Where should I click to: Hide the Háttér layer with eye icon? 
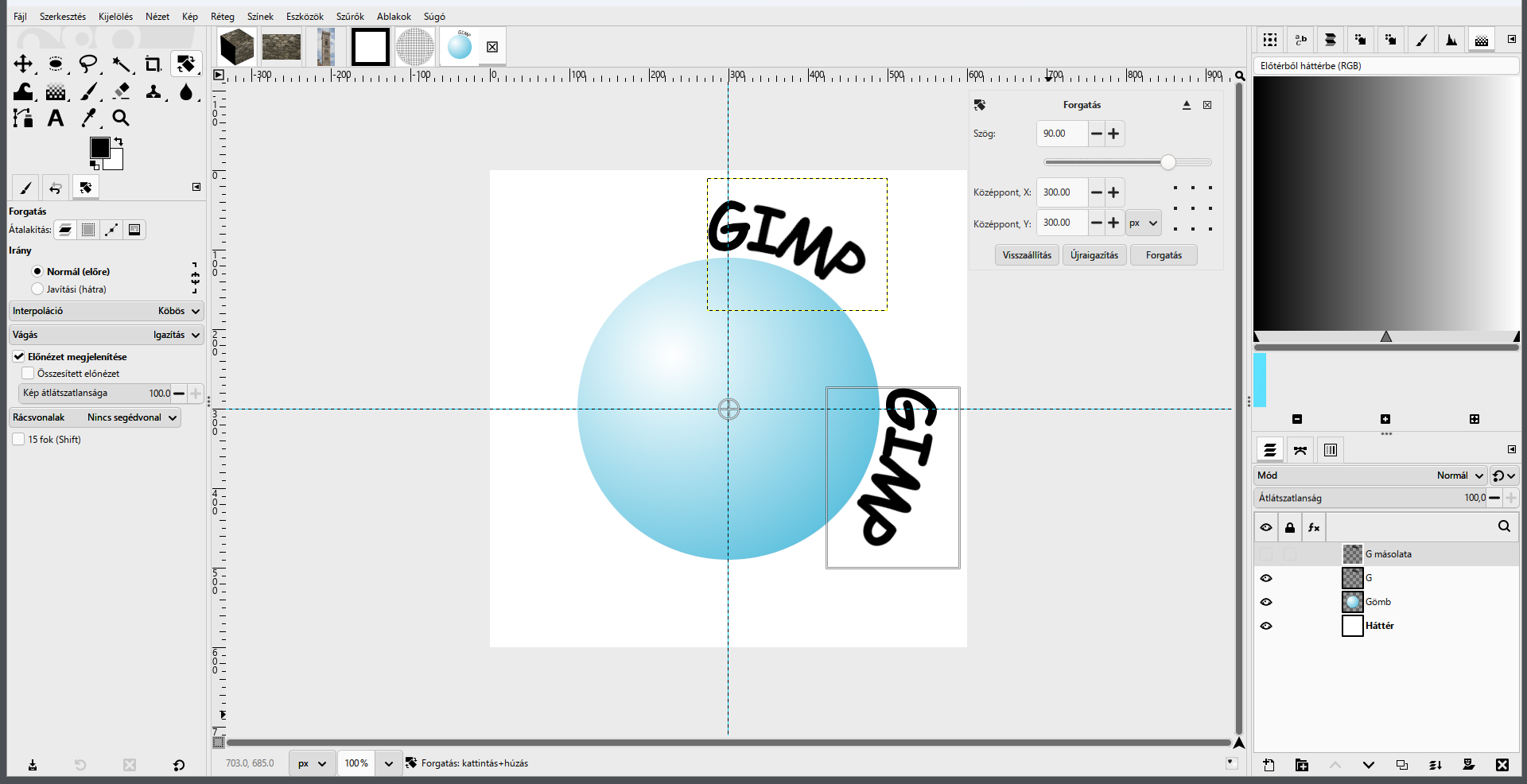coord(1266,626)
